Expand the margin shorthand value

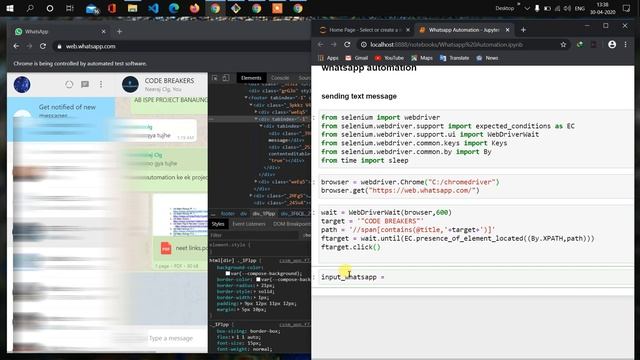pos(238,310)
